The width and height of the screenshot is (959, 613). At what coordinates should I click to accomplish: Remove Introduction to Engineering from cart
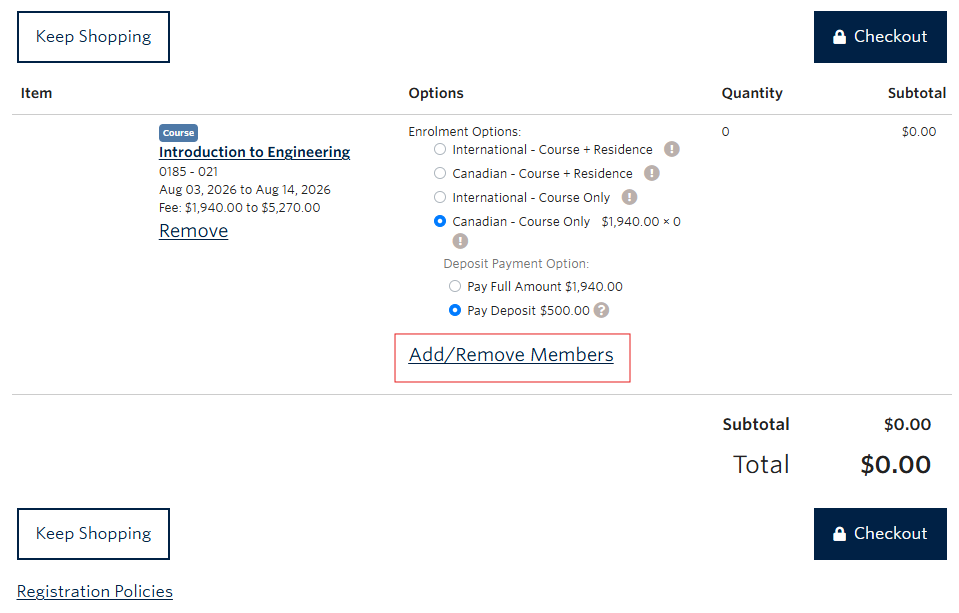coord(192,230)
